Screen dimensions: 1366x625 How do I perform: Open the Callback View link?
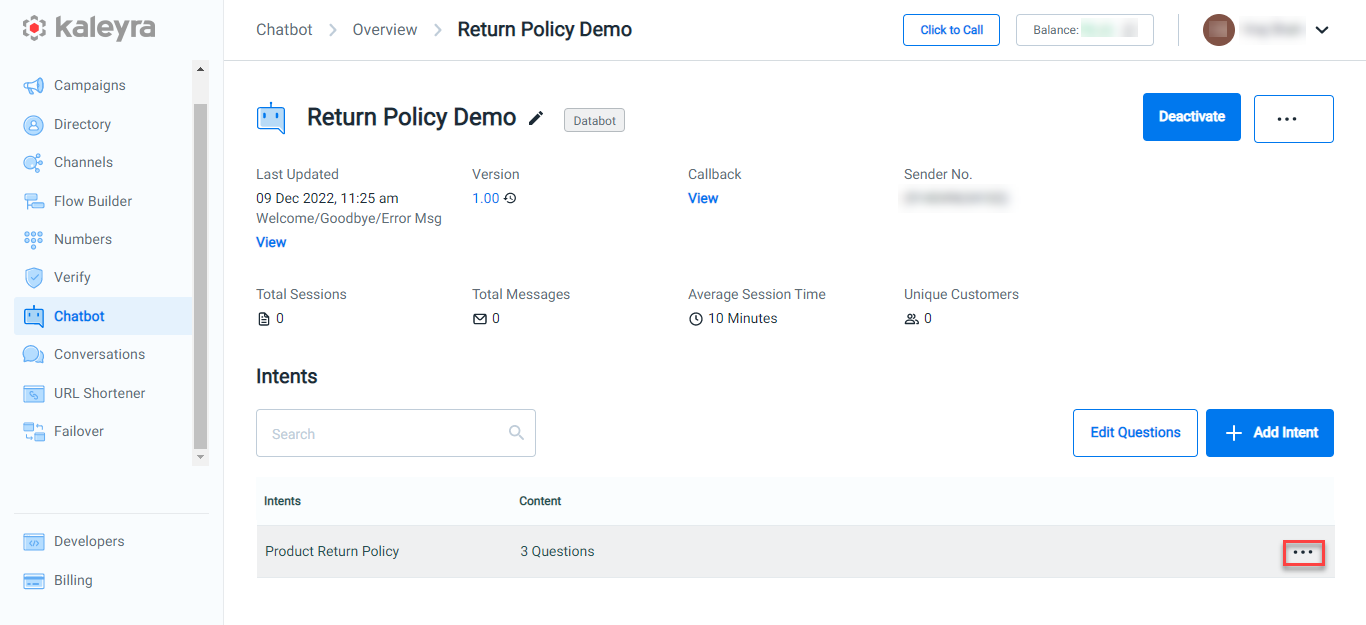[703, 199]
